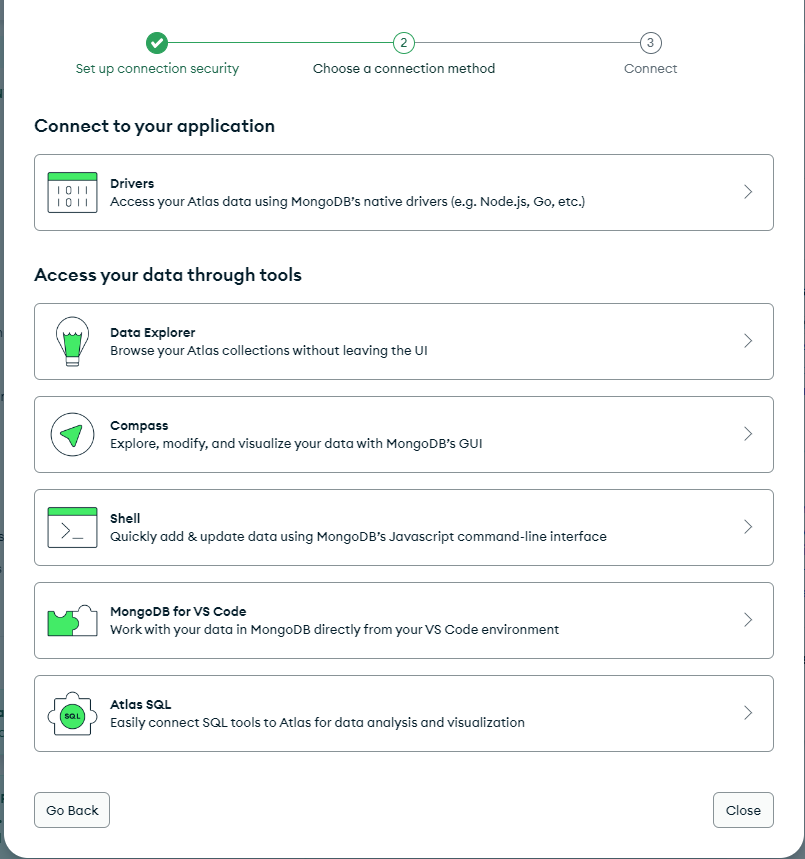Choose the Data Explorer title text
The height and width of the screenshot is (859, 805).
[x=152, y=333]
